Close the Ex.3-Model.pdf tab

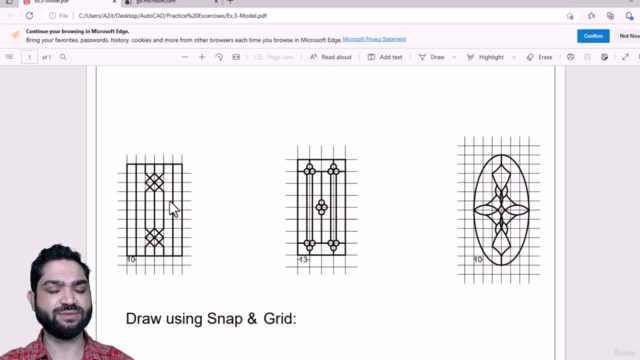point(114,2)
